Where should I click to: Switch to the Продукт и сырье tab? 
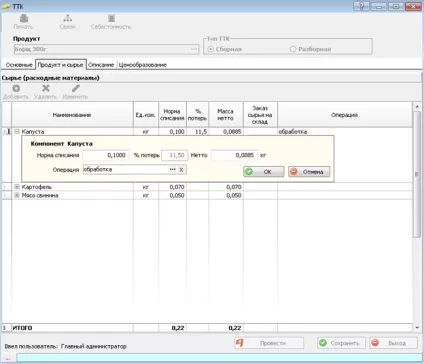click(61, 65)
